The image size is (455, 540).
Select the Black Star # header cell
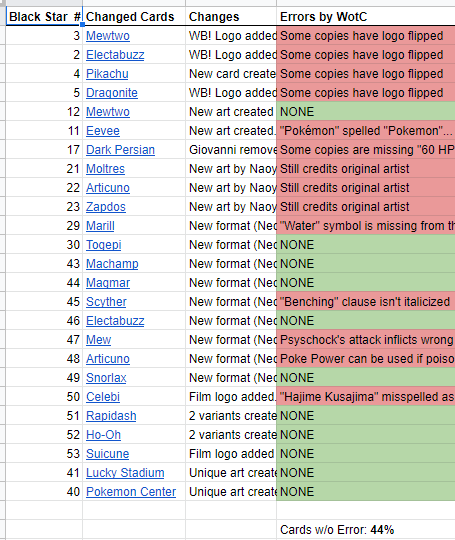pos(44,17)
